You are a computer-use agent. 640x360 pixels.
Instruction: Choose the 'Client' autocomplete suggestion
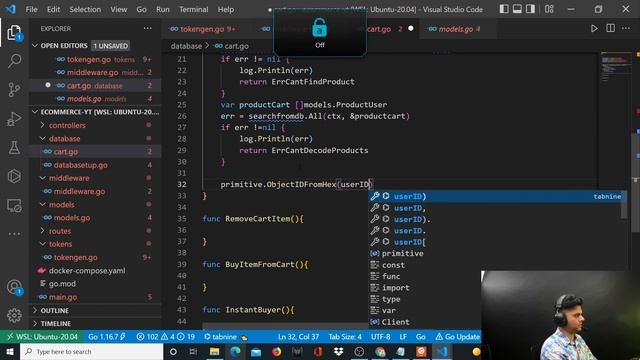pyautogui.click(x=424, y=322)
